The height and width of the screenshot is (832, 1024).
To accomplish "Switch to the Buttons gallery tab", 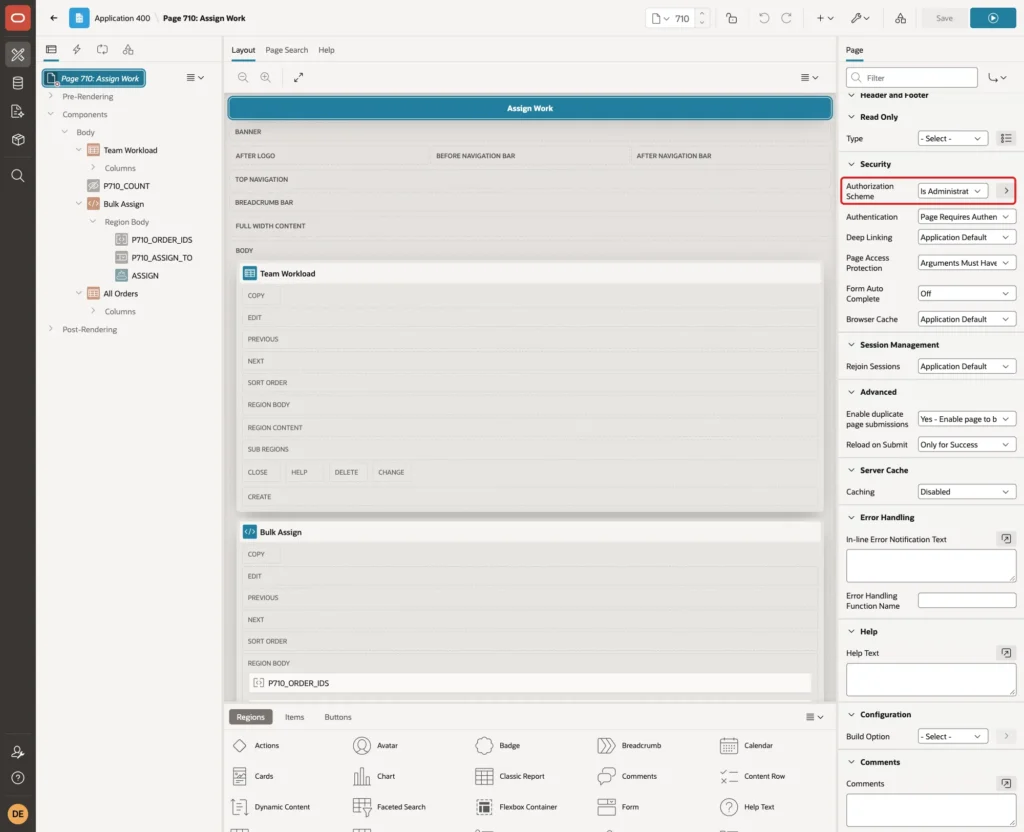I will coord(338,717).
